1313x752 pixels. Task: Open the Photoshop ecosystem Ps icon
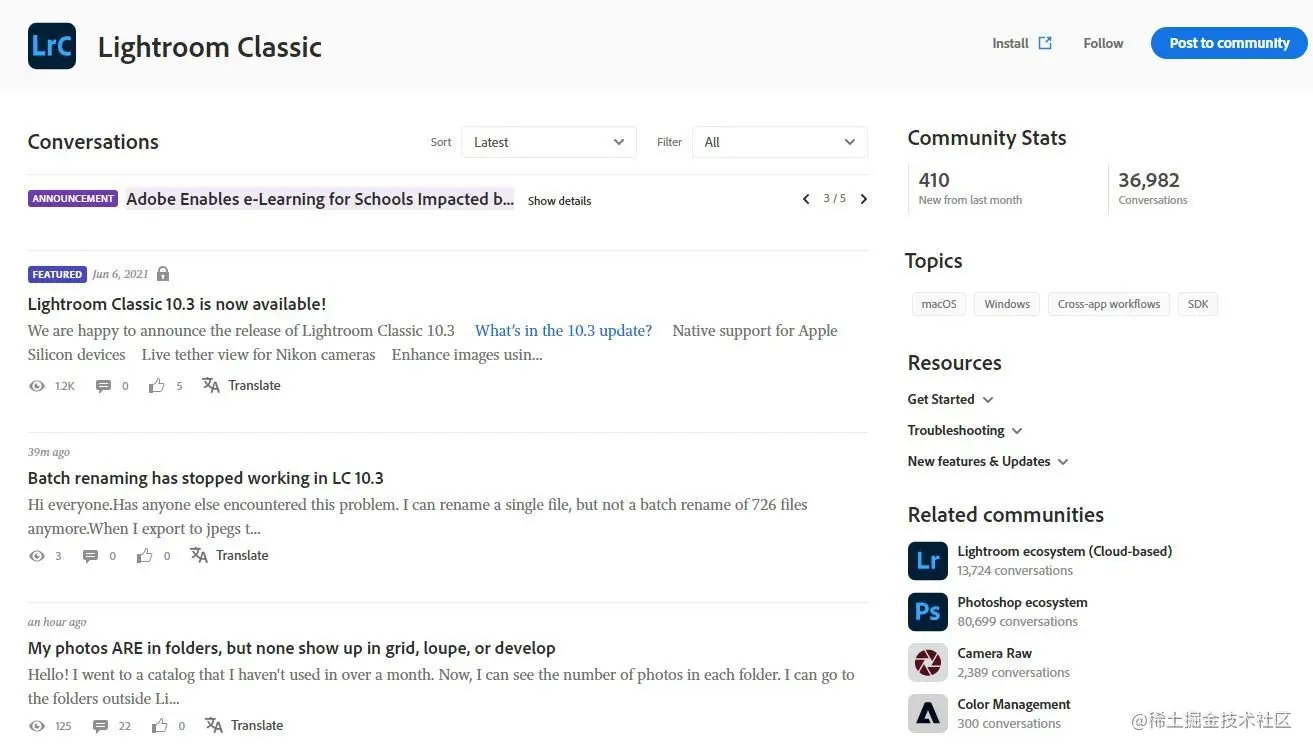coord(927,612)
